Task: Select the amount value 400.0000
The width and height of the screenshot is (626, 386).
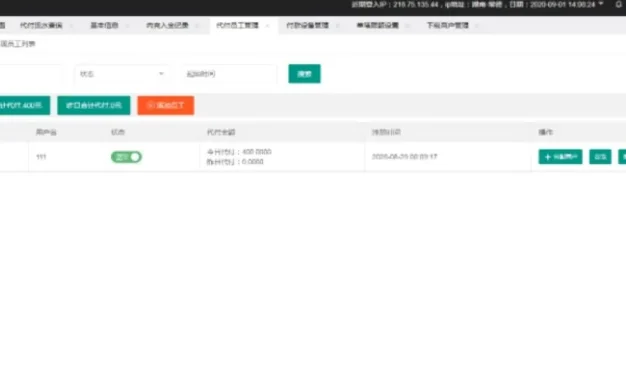Action: coord(257,152)
